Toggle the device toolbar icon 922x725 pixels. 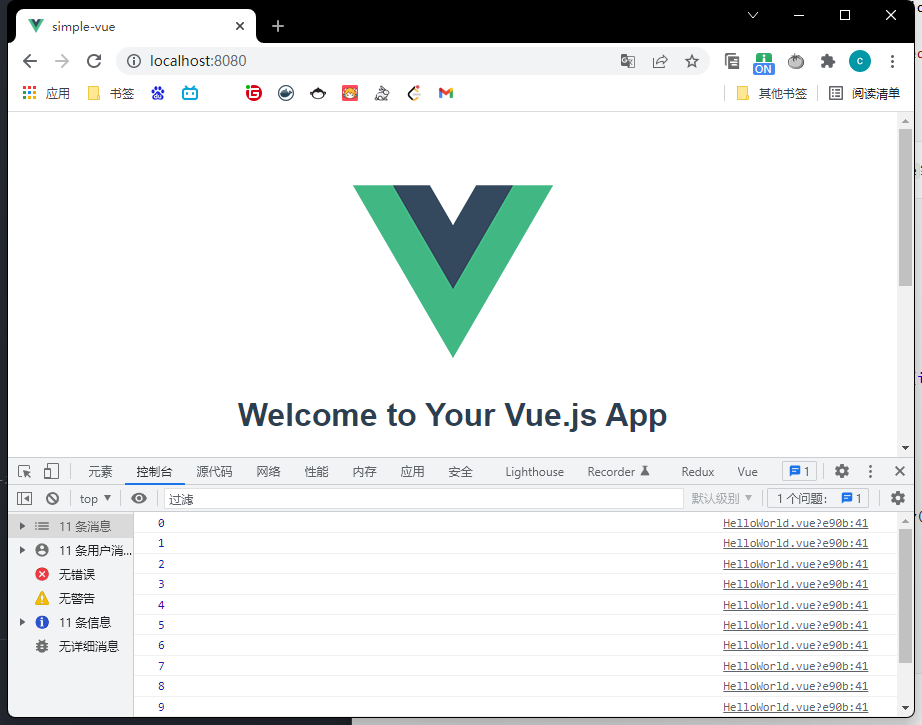(51, 472)
